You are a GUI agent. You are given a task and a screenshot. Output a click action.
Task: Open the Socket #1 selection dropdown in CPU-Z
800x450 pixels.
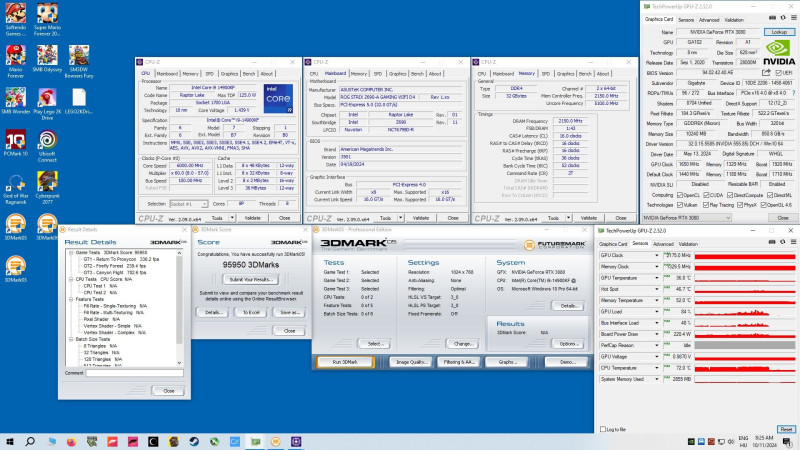(x=188, y=204)
